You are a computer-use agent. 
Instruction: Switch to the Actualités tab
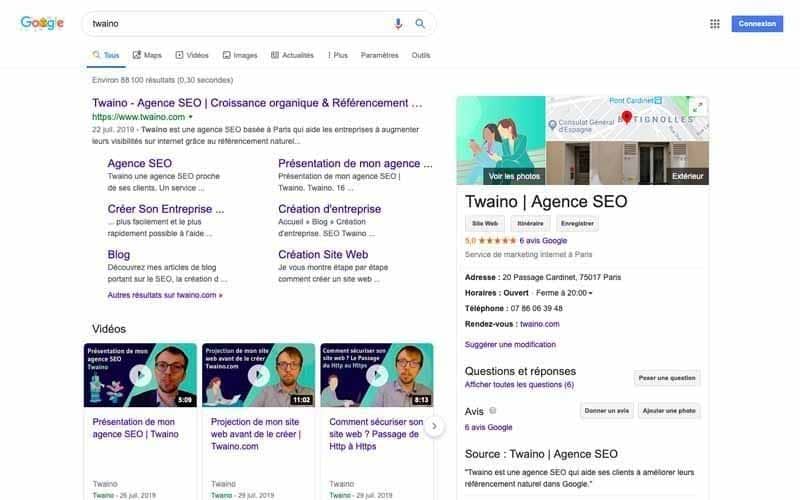click(292, 55)
